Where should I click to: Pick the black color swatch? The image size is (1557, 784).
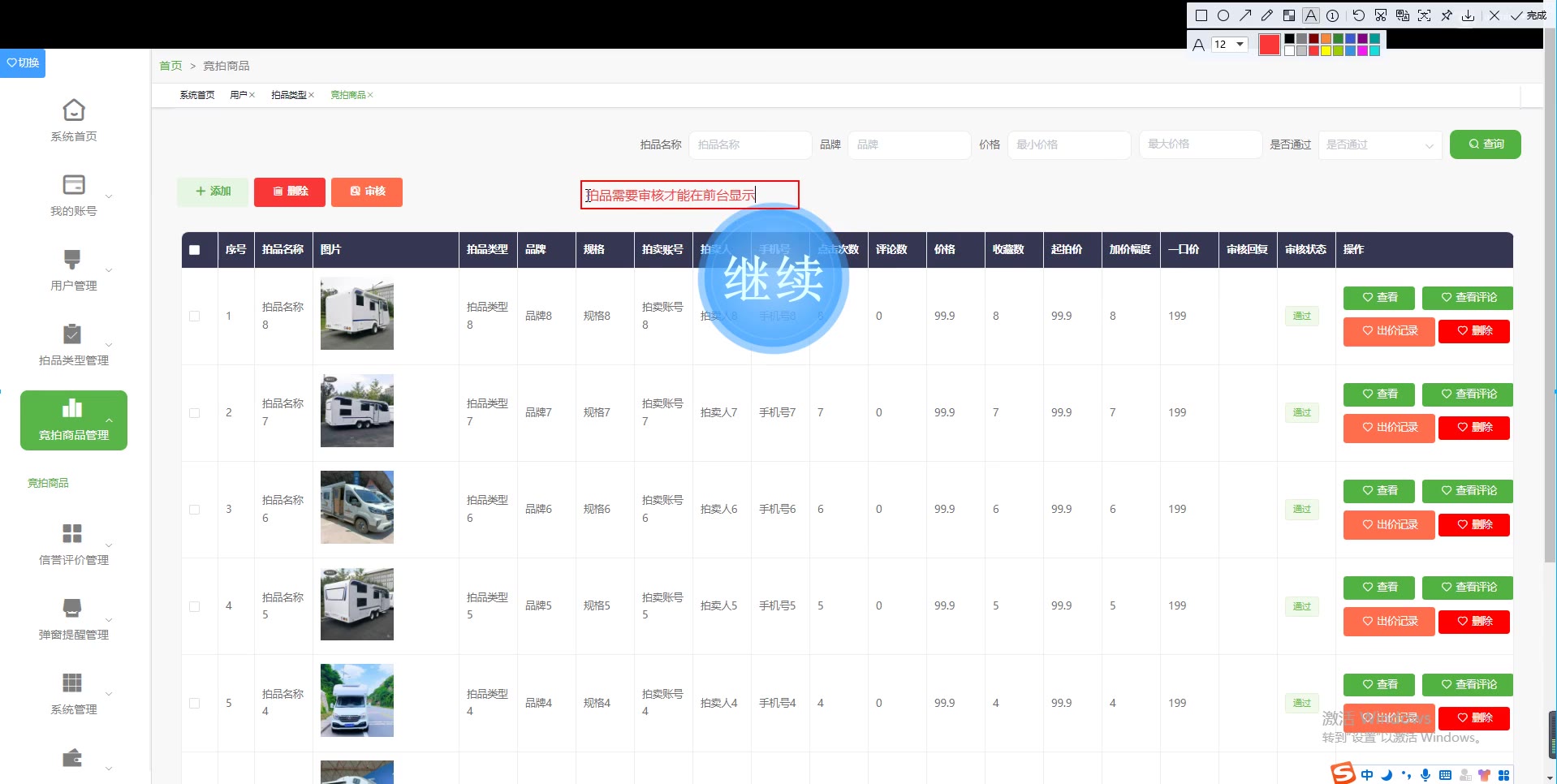point(1289,39)
